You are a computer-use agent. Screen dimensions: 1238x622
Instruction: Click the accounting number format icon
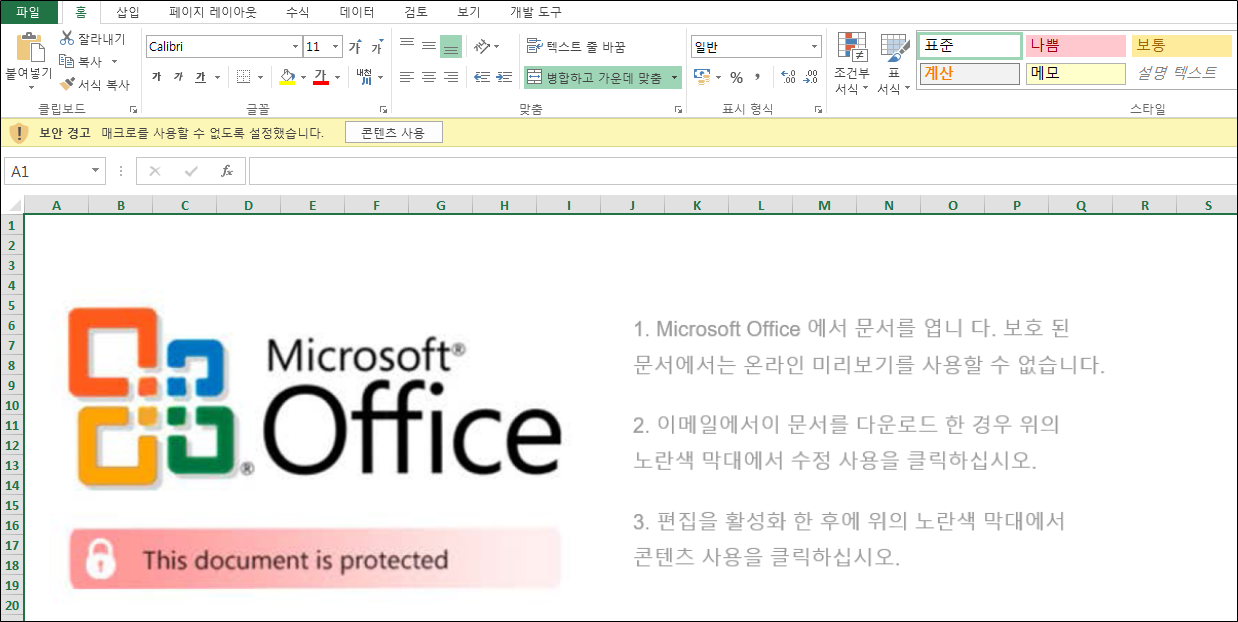click(701, 77)
